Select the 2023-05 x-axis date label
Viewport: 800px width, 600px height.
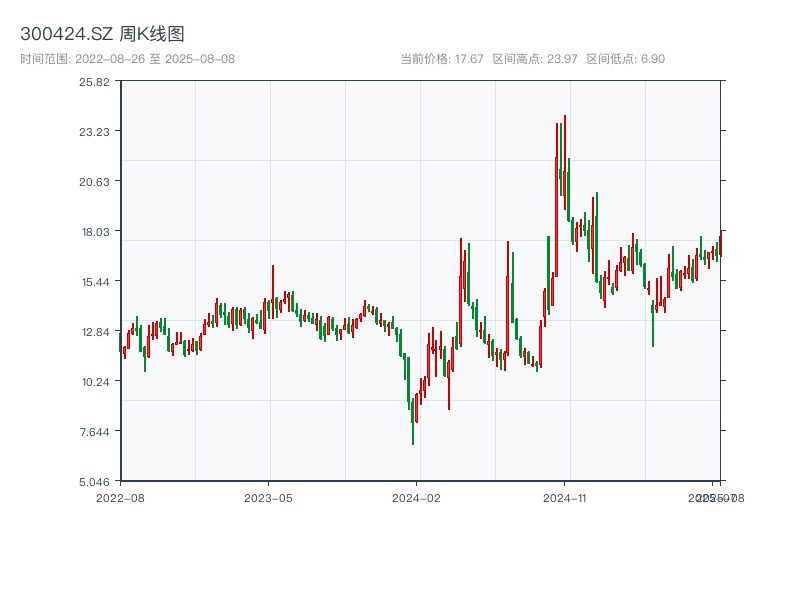tap(268, 497)
